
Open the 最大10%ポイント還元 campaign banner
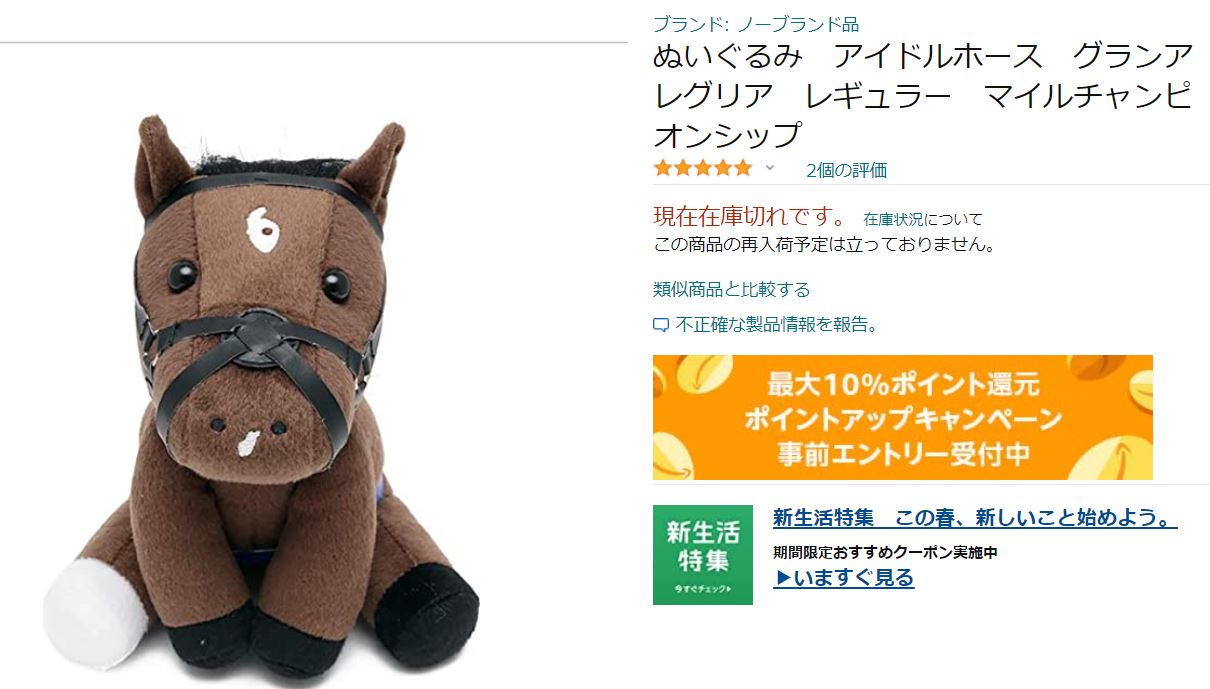[x=902, y=417]
